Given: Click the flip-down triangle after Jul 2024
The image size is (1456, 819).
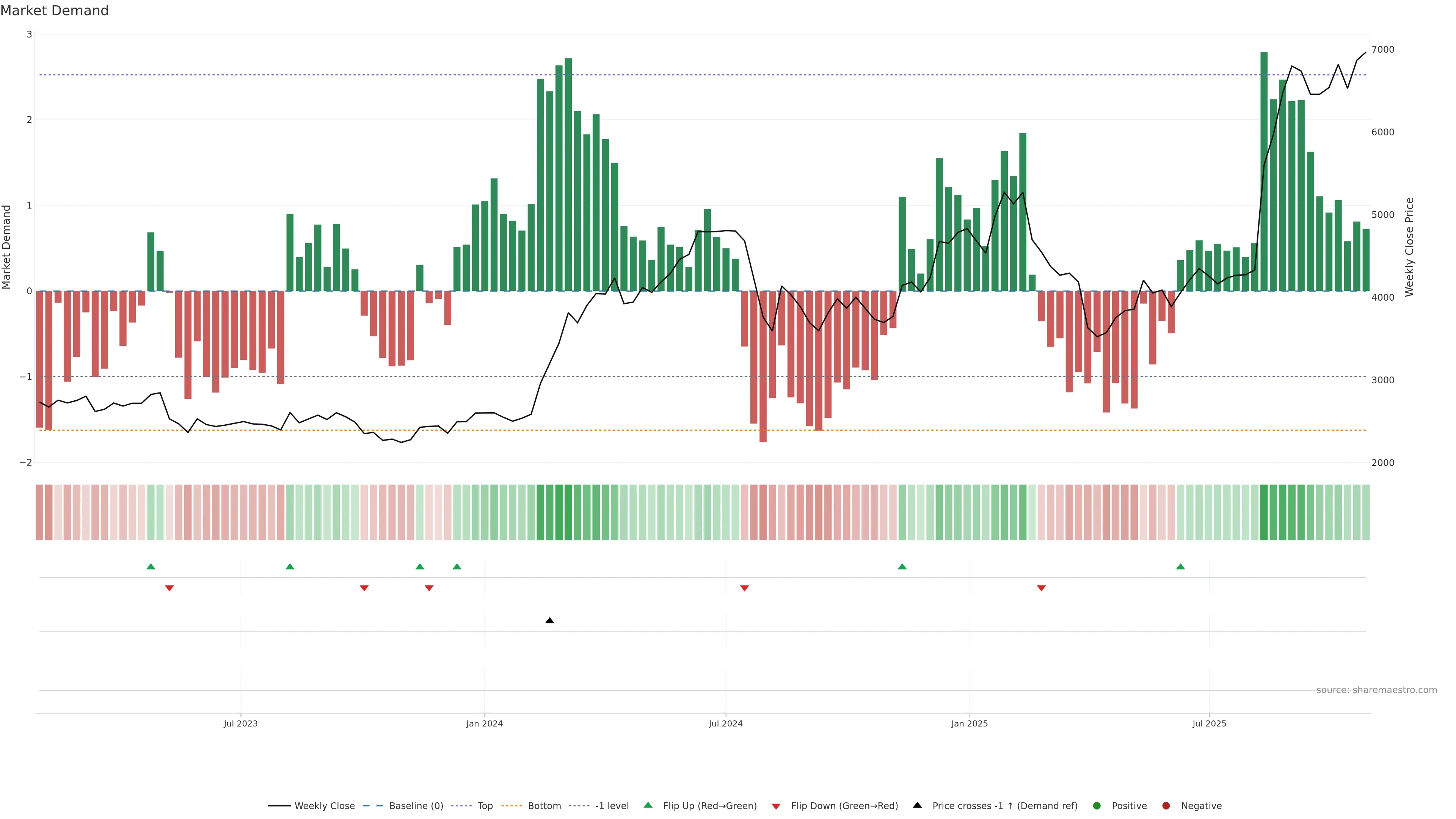Looking at the screenshot, I should click(x=744, y=588).
